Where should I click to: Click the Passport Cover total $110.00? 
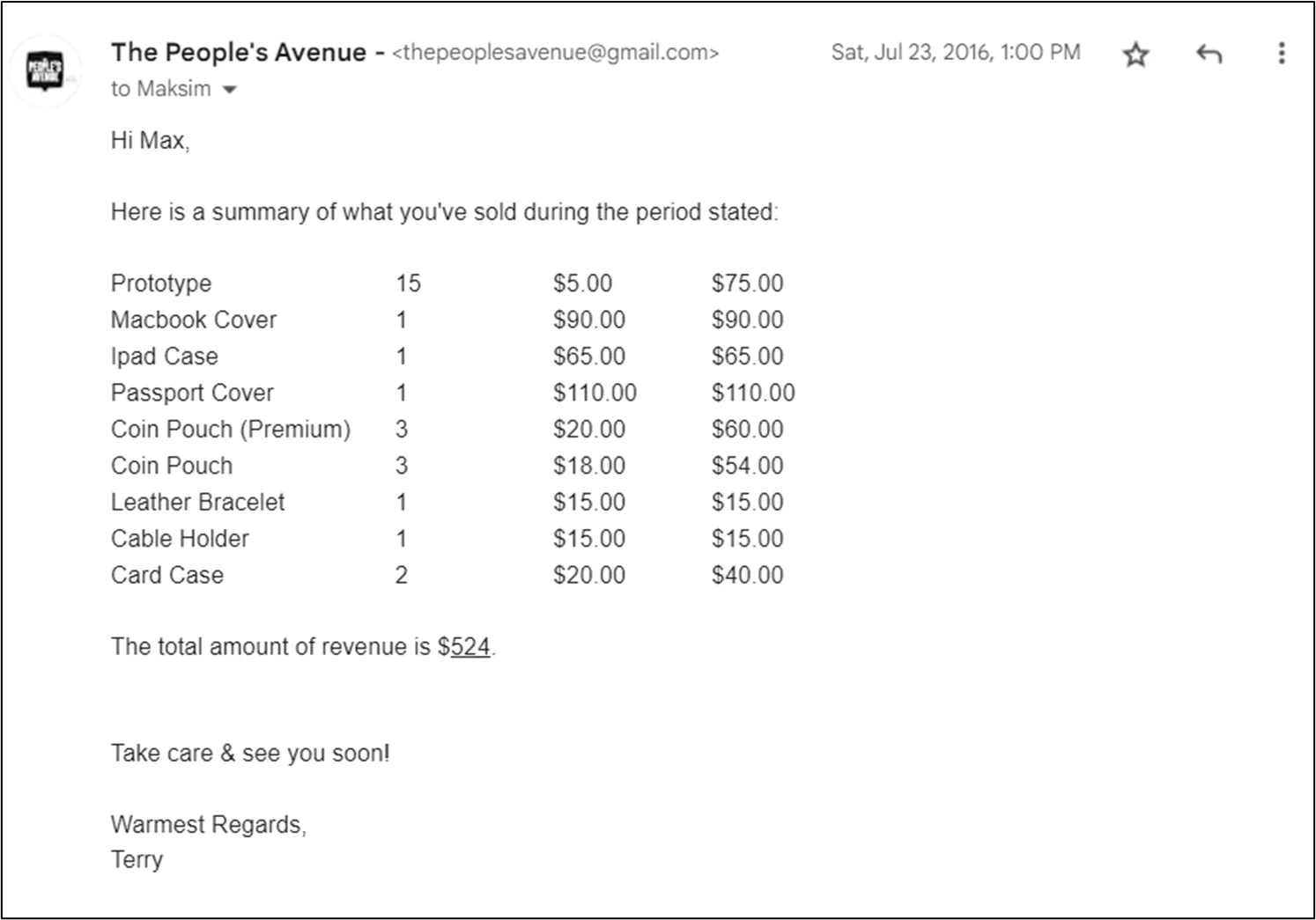click(x=753, y=393)
